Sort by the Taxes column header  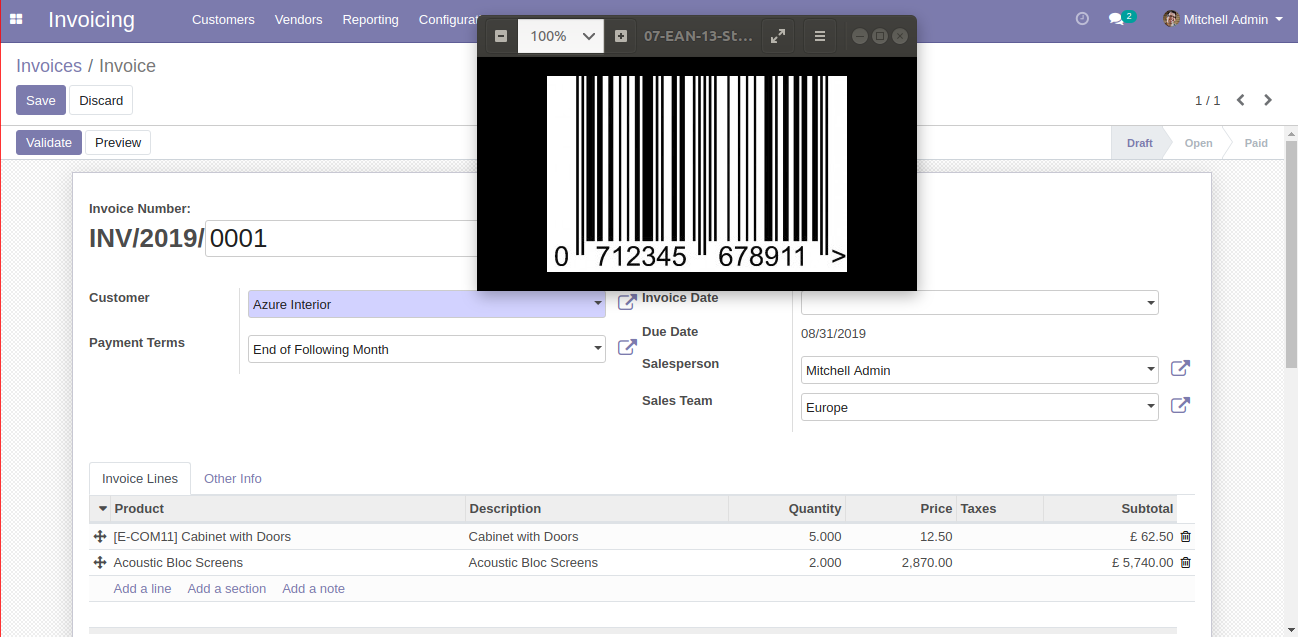point(1000,509)
